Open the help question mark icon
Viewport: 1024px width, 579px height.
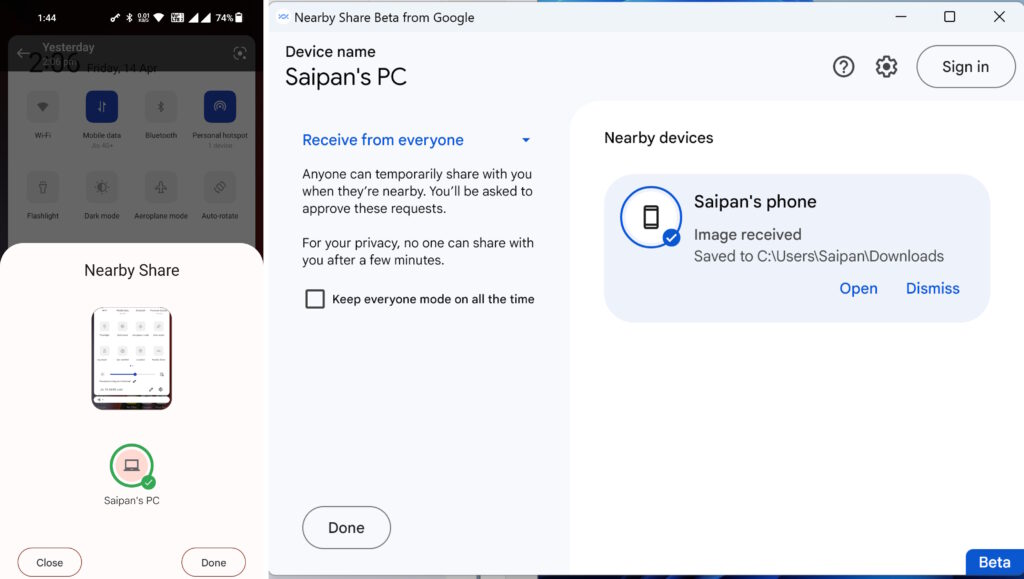point(843,67)
